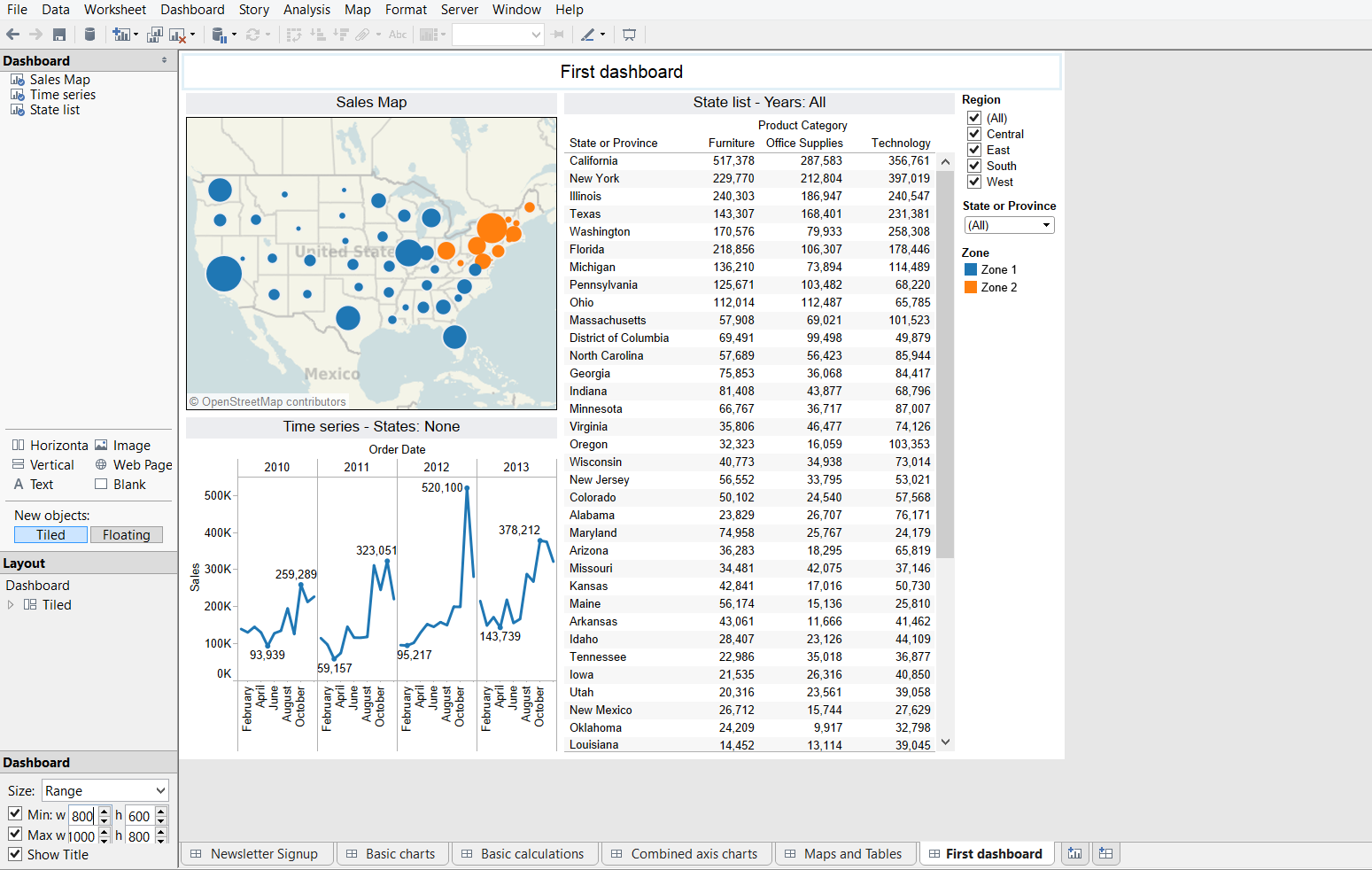
Task: Select the Horizontal layout container icon
Action: (x=18, y=446)
